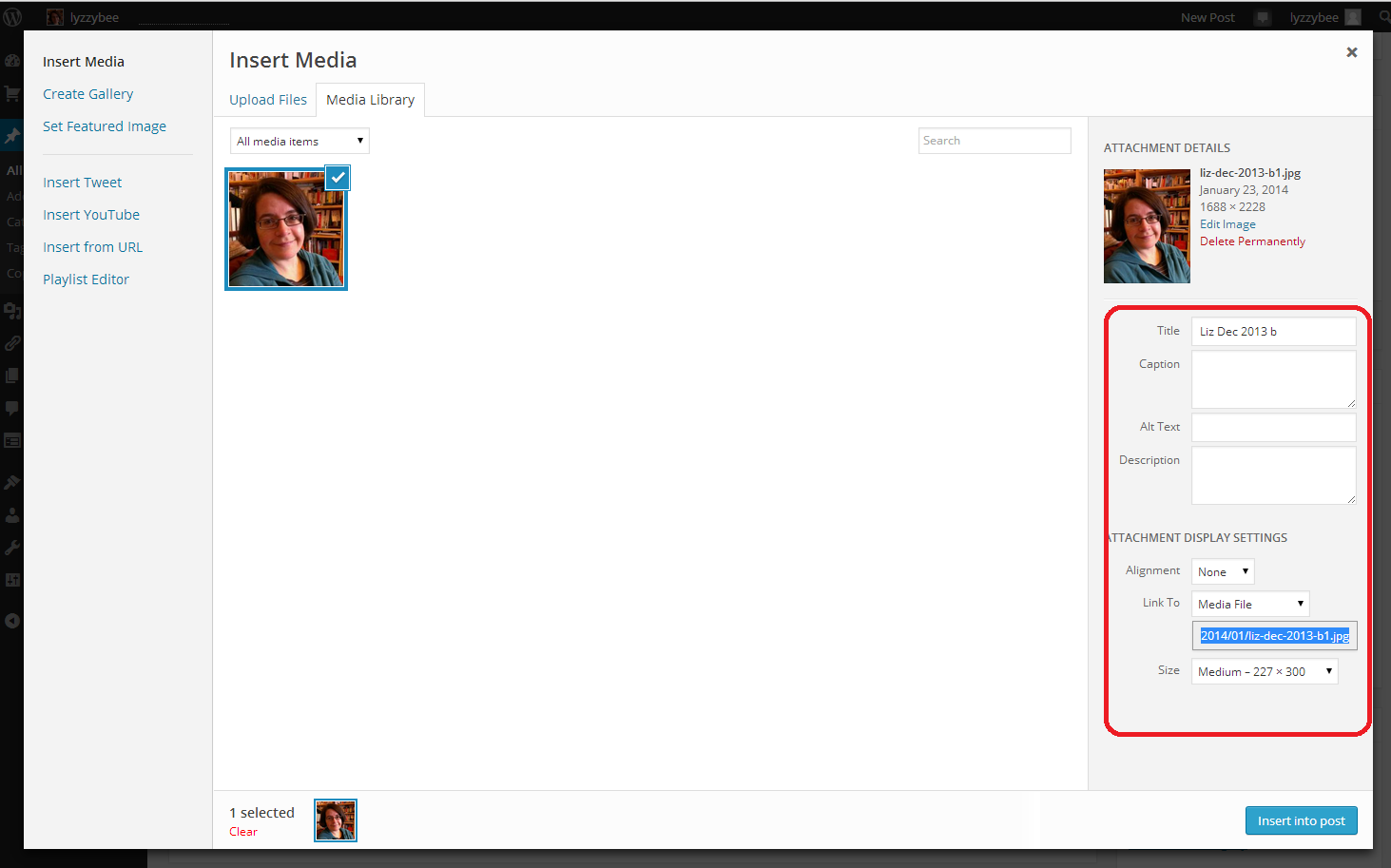Image resolution: width=1391 pixels, height=868 pixels.
Task: Click the shopping cart icon in sidebar
Action: click(11, 93)
